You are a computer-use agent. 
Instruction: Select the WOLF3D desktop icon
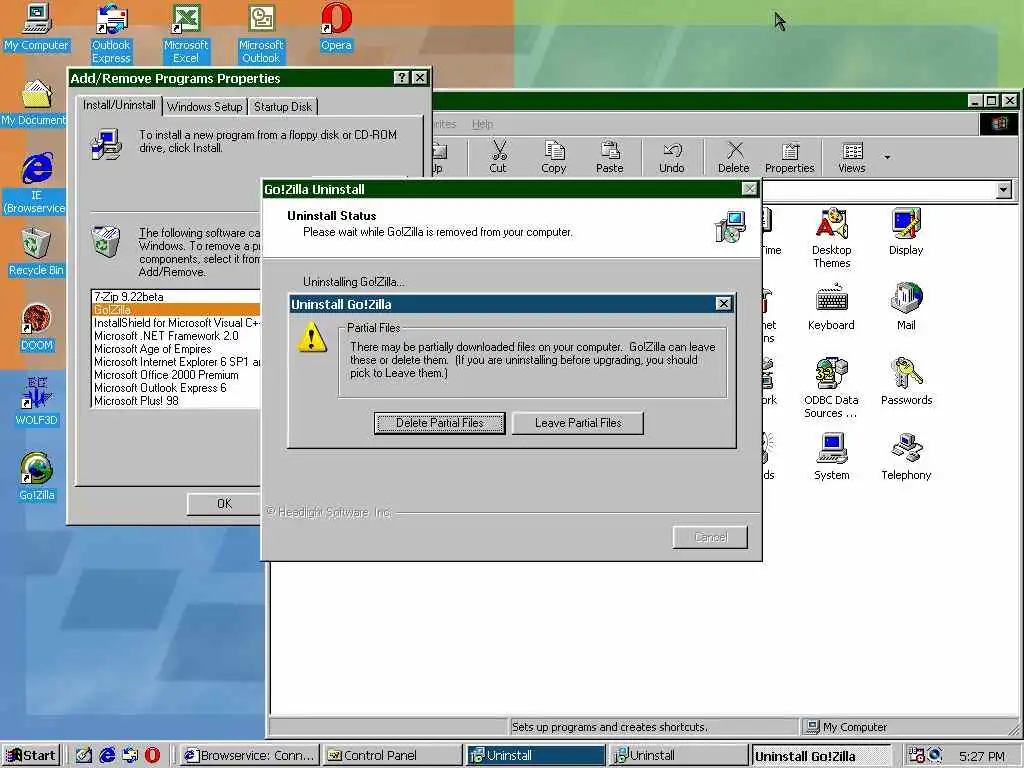tap(36, 403)
